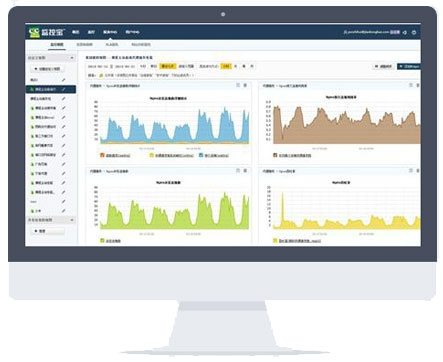Open the gear icon of the green chart panel
Viewport: 443px width, 362px height.
(x=245, y=171)
